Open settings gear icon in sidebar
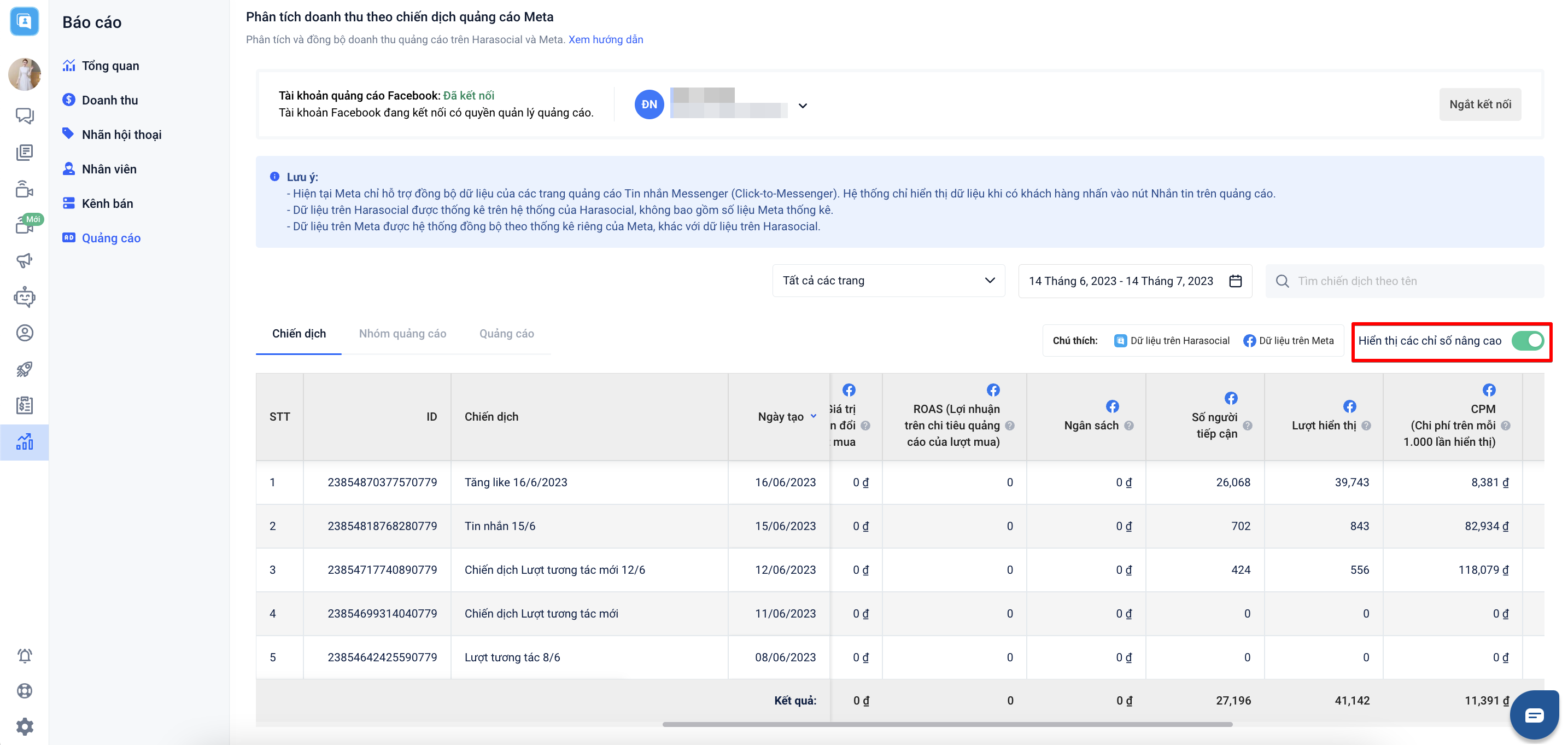Viewport: 1568px width, 745px height. point(25,726)
